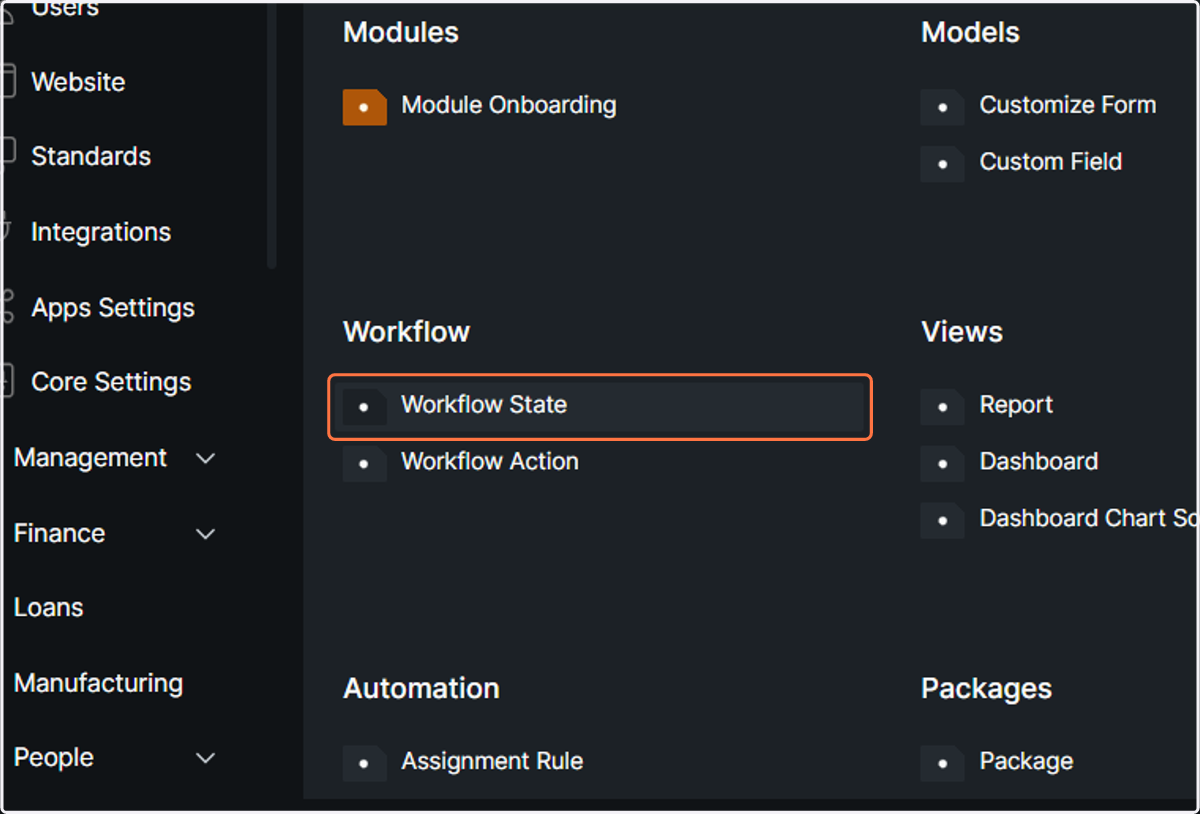The image size is (1200, 814).
Task: Open the Dashboard link
Action: [1039, 461]
